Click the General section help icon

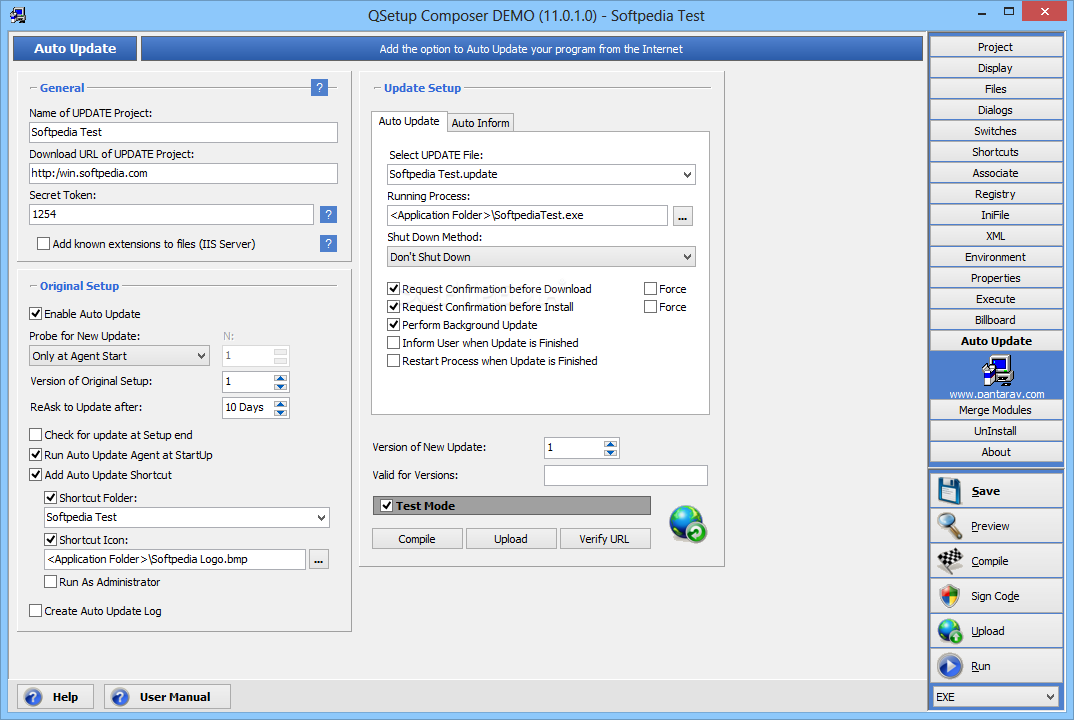point(319,88)
